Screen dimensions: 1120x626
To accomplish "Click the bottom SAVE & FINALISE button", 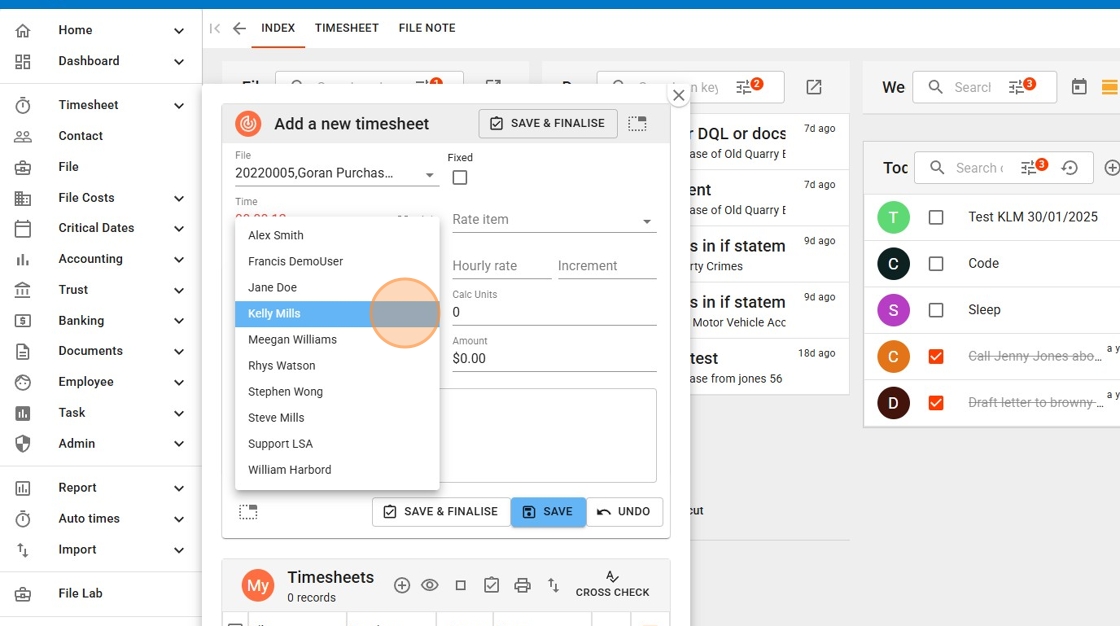I will click(x=441, y=512).
